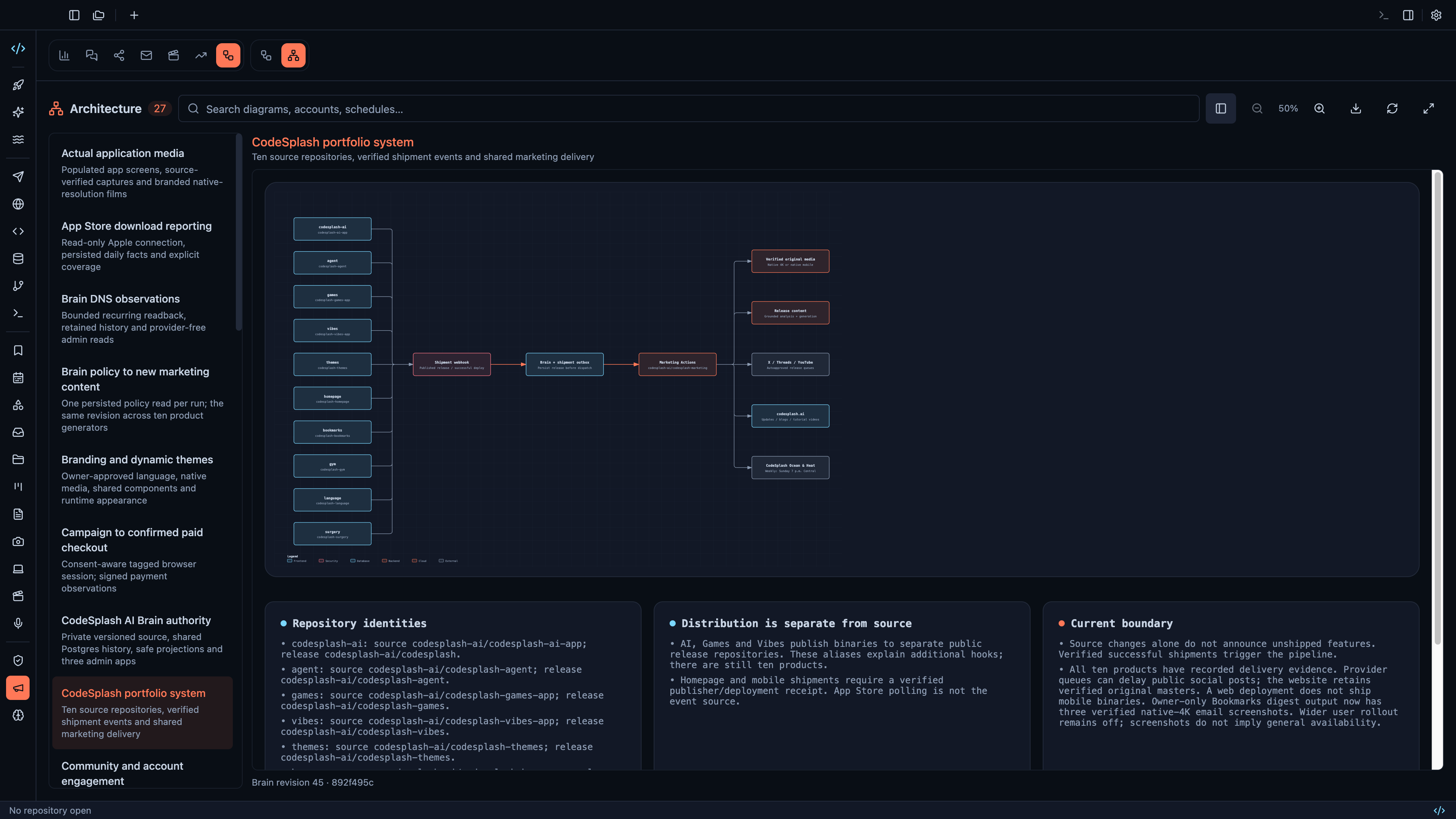Toggle the right split panel in title bar
The image size is (1456, 819).
[1408, 15]
